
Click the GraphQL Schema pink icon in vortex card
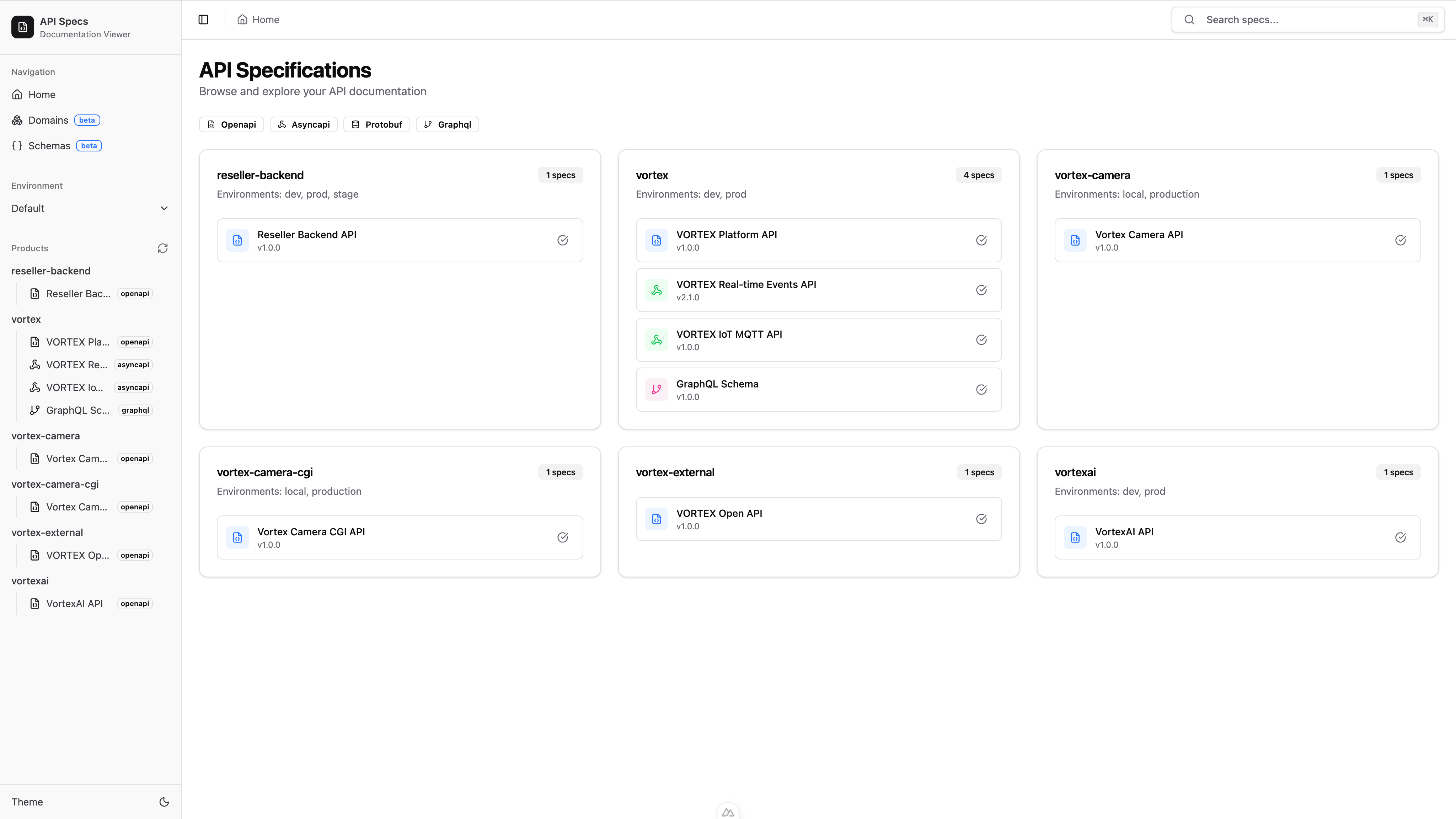click(x=656, y=390)
